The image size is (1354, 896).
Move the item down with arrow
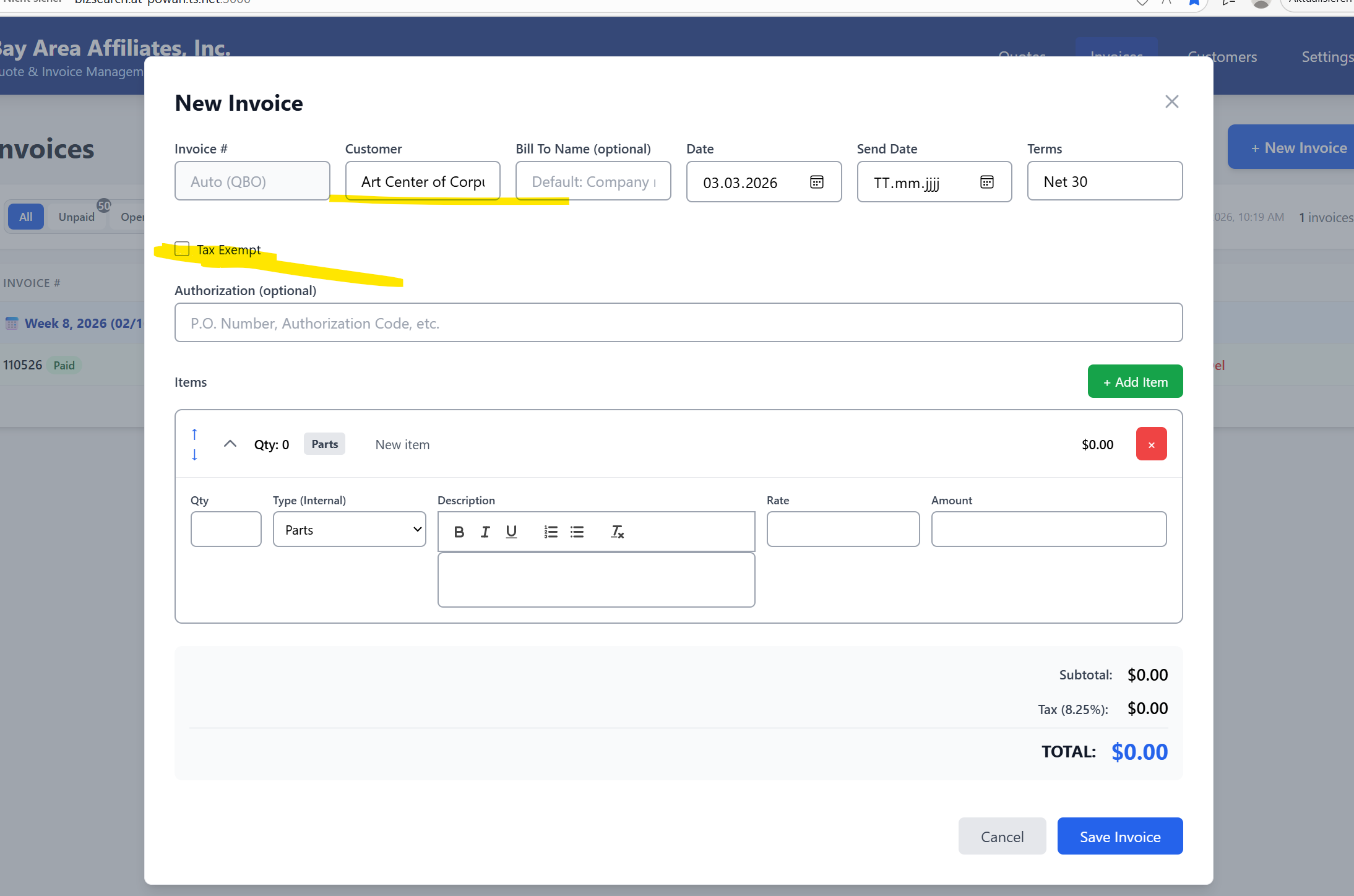194,455
